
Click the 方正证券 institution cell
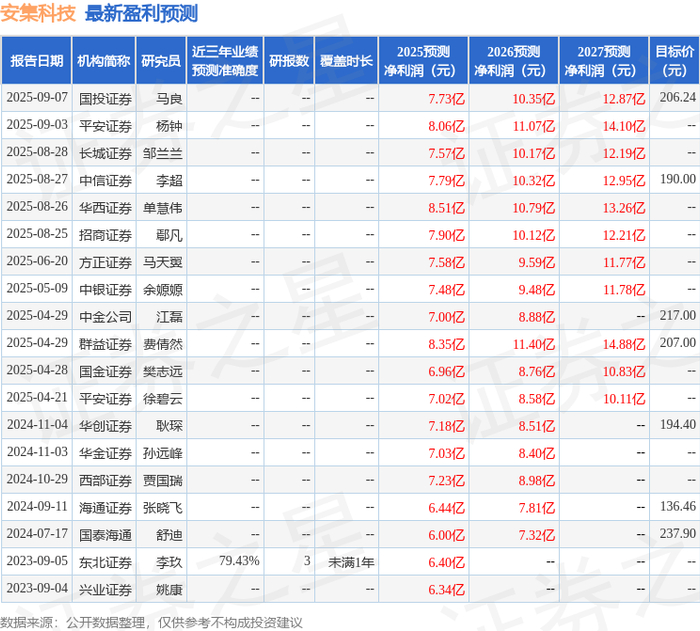(x=105, y=262)
